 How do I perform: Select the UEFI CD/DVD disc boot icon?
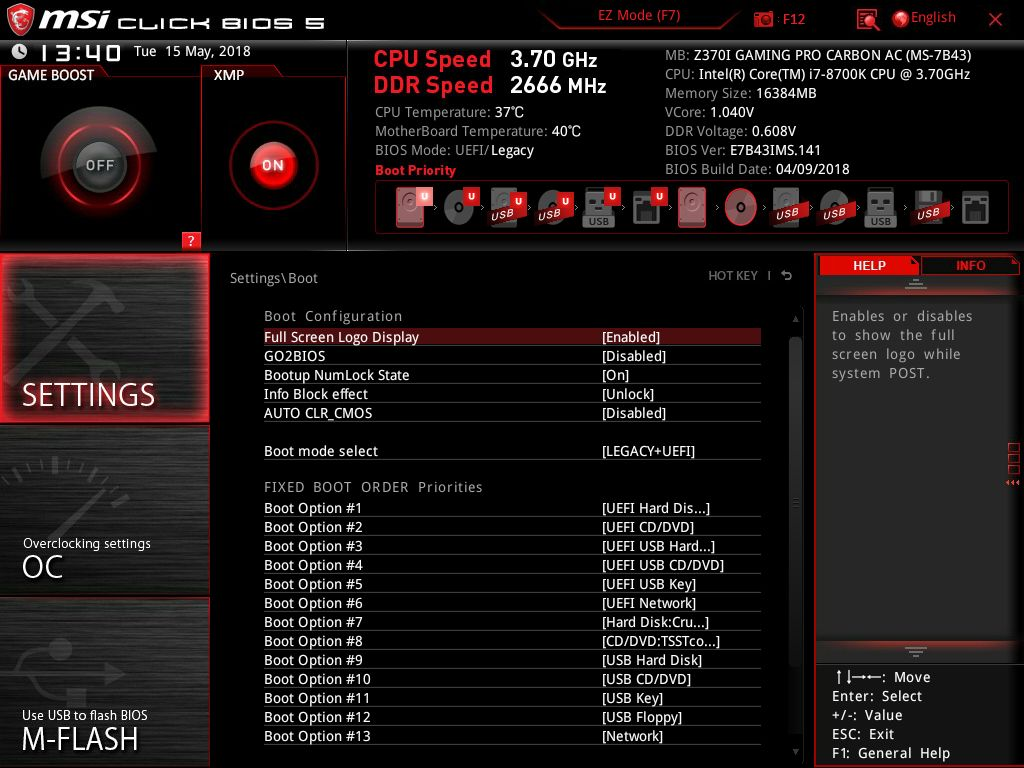pos(460,207)
